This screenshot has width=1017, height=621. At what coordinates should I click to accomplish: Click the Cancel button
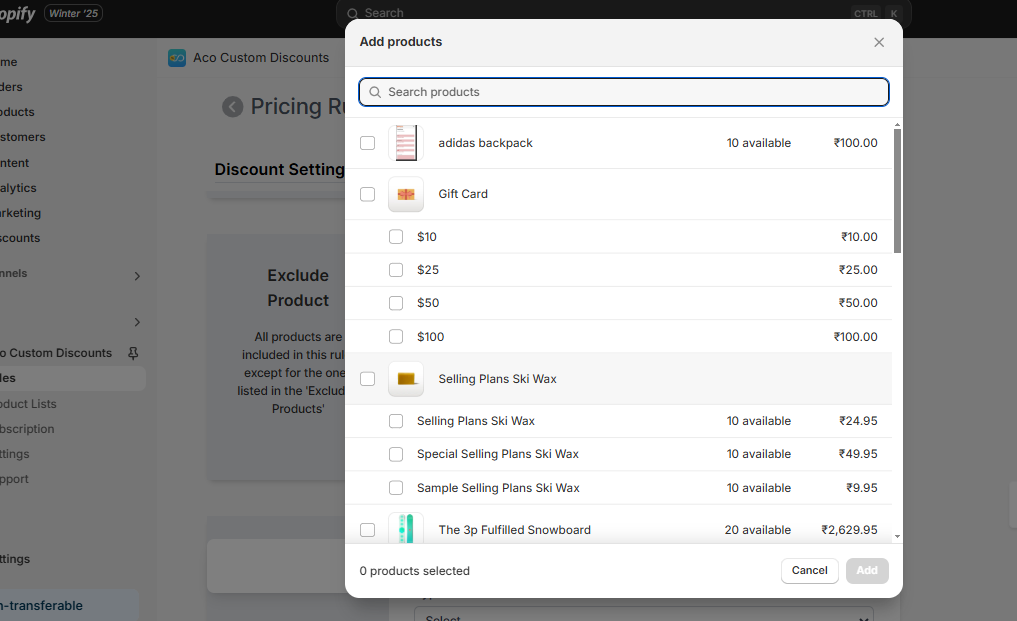tap(809, 570)
